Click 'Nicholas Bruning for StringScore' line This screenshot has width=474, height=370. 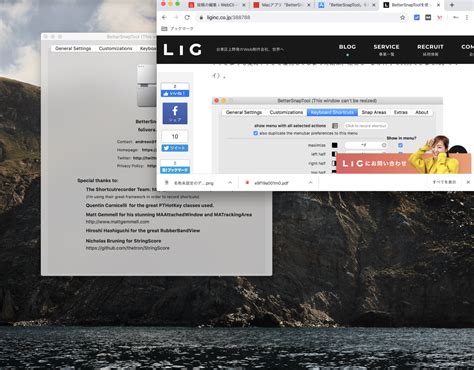(x=123, y=241)
